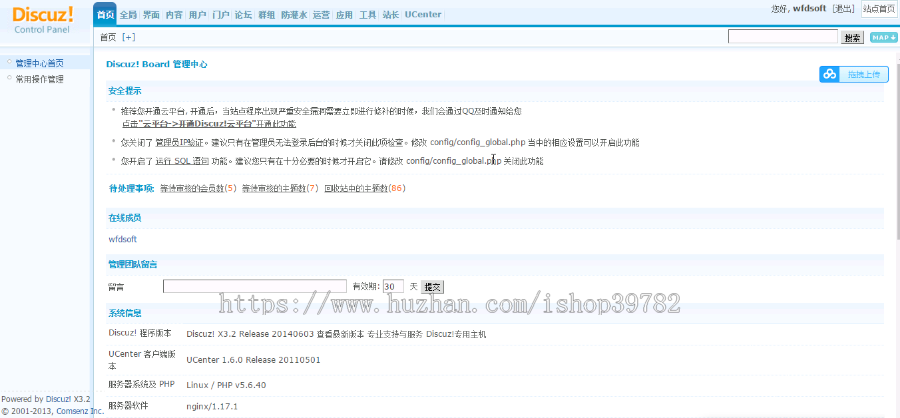The image size is (900, 418).
Task: Select 管理中心首页 in the sidebar
Action: (x=39, y=63)
